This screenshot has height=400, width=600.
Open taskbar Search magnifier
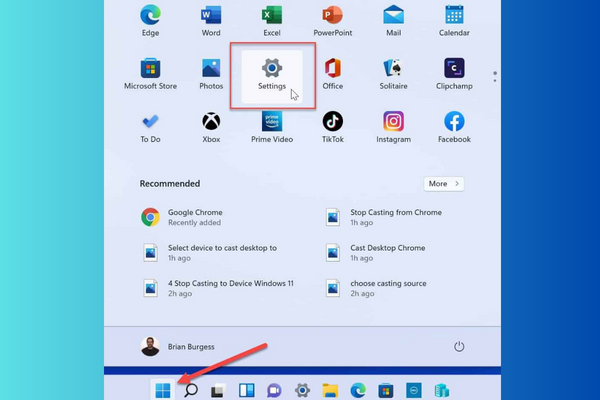tap(191, 390)
